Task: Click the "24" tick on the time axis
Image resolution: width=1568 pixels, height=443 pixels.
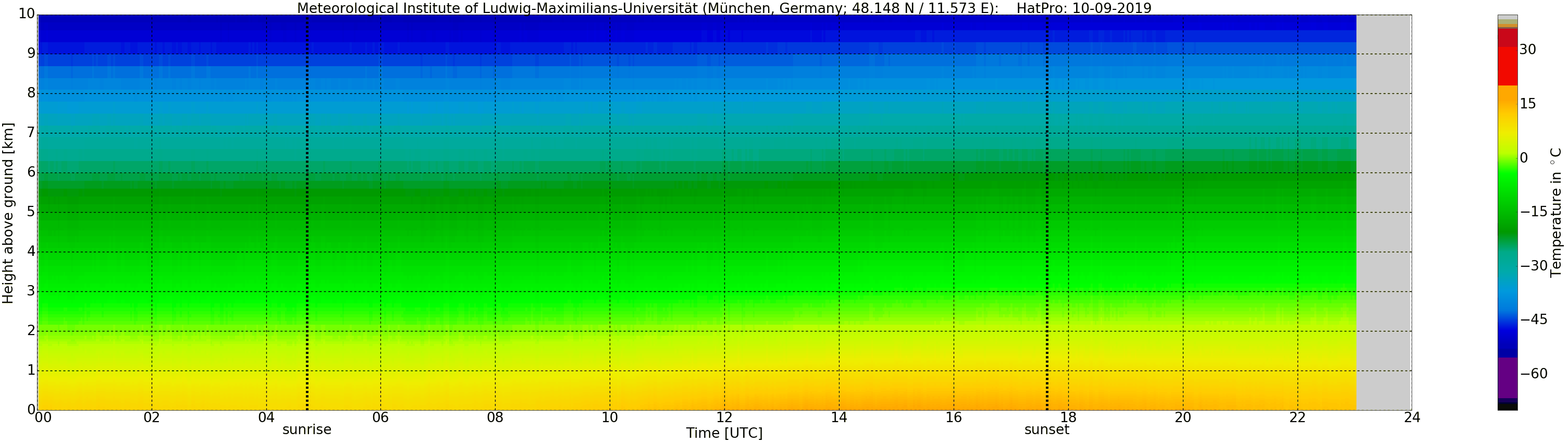Action: pos(1412,417)
